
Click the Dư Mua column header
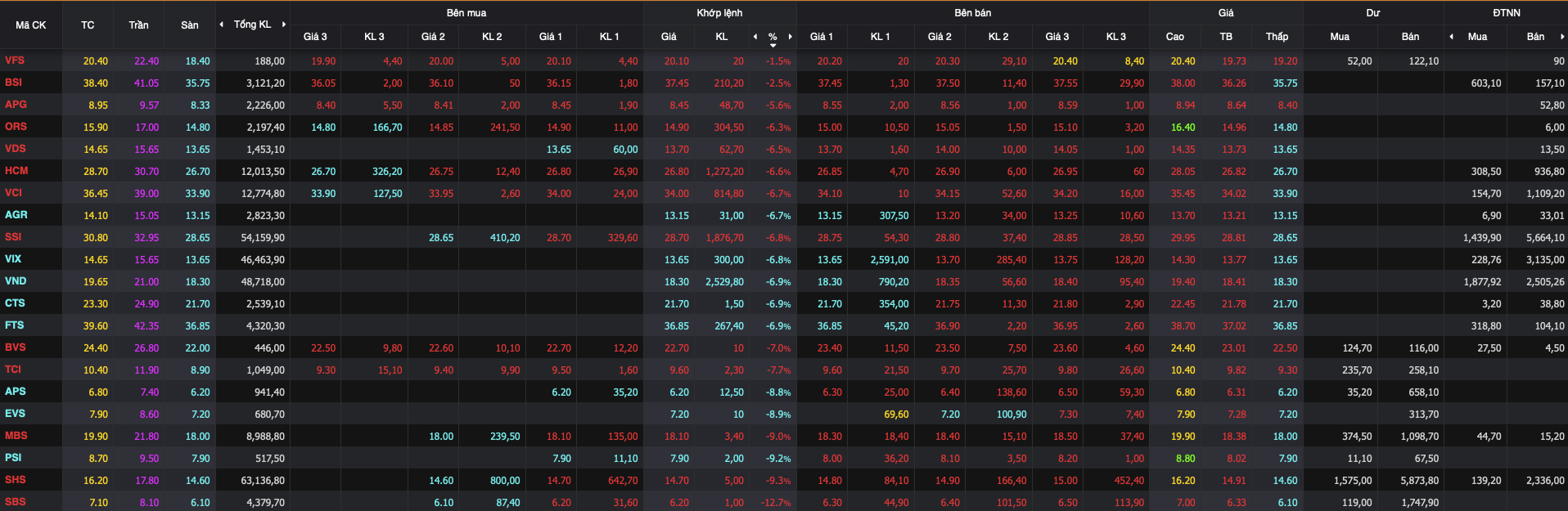(1340, 37)
